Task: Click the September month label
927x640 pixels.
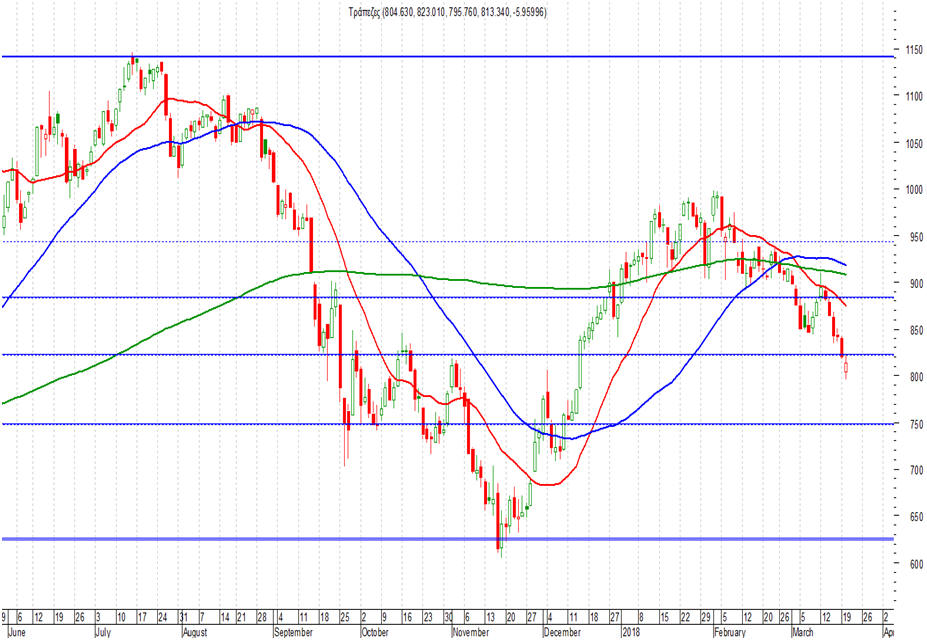Action: (293, 632)
